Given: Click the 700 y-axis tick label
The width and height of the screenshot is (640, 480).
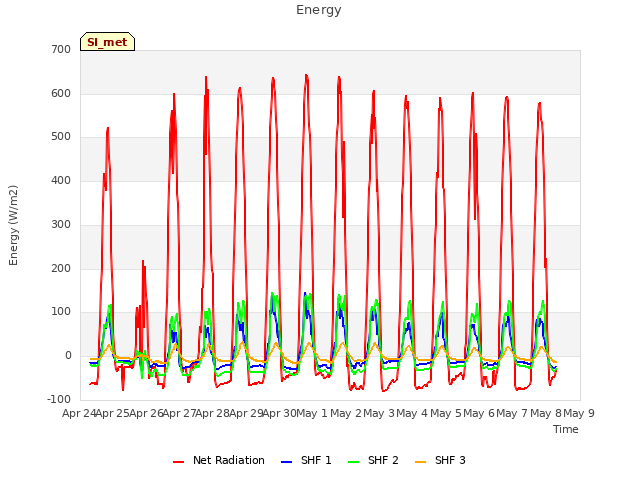Looking at the screenshot, I should (61, 49).
